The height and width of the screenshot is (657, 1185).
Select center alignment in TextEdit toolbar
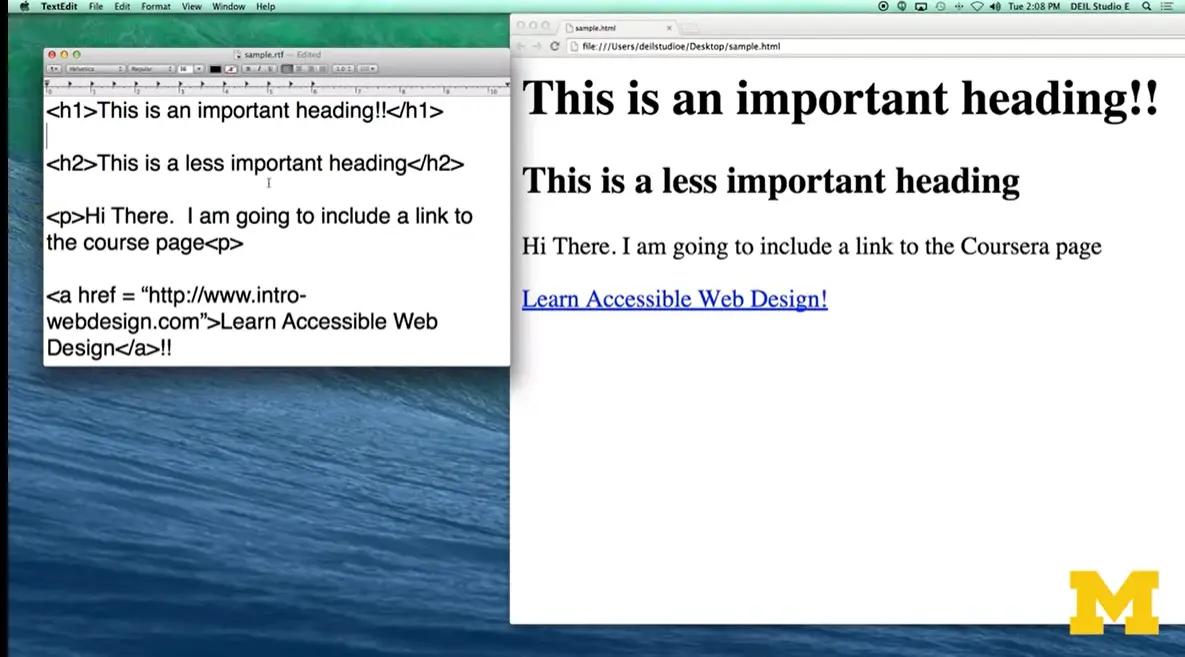[x=299, y=68]
